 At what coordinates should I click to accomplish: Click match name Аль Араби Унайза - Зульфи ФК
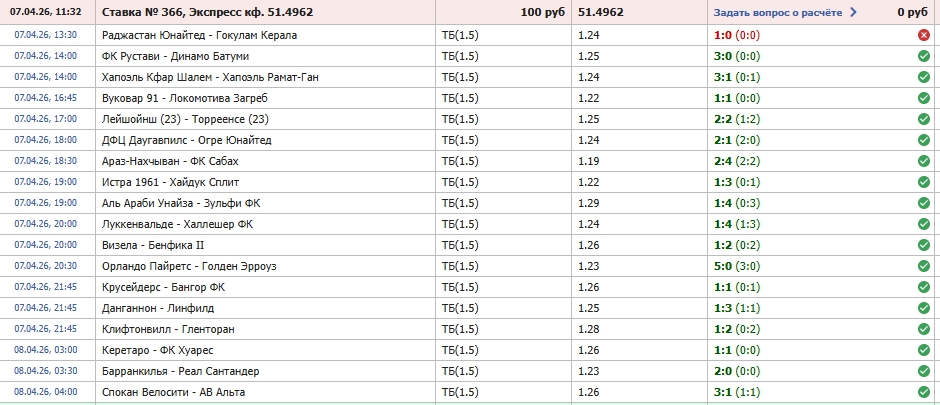coord(181,203)
